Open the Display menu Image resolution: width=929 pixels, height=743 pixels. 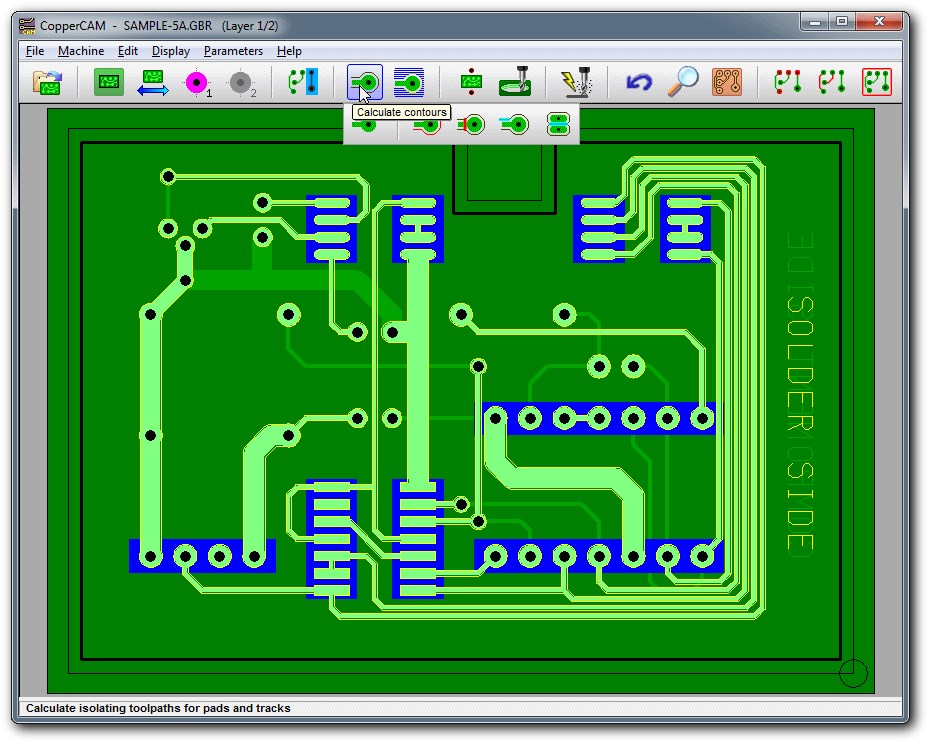(x=171, y=51)
